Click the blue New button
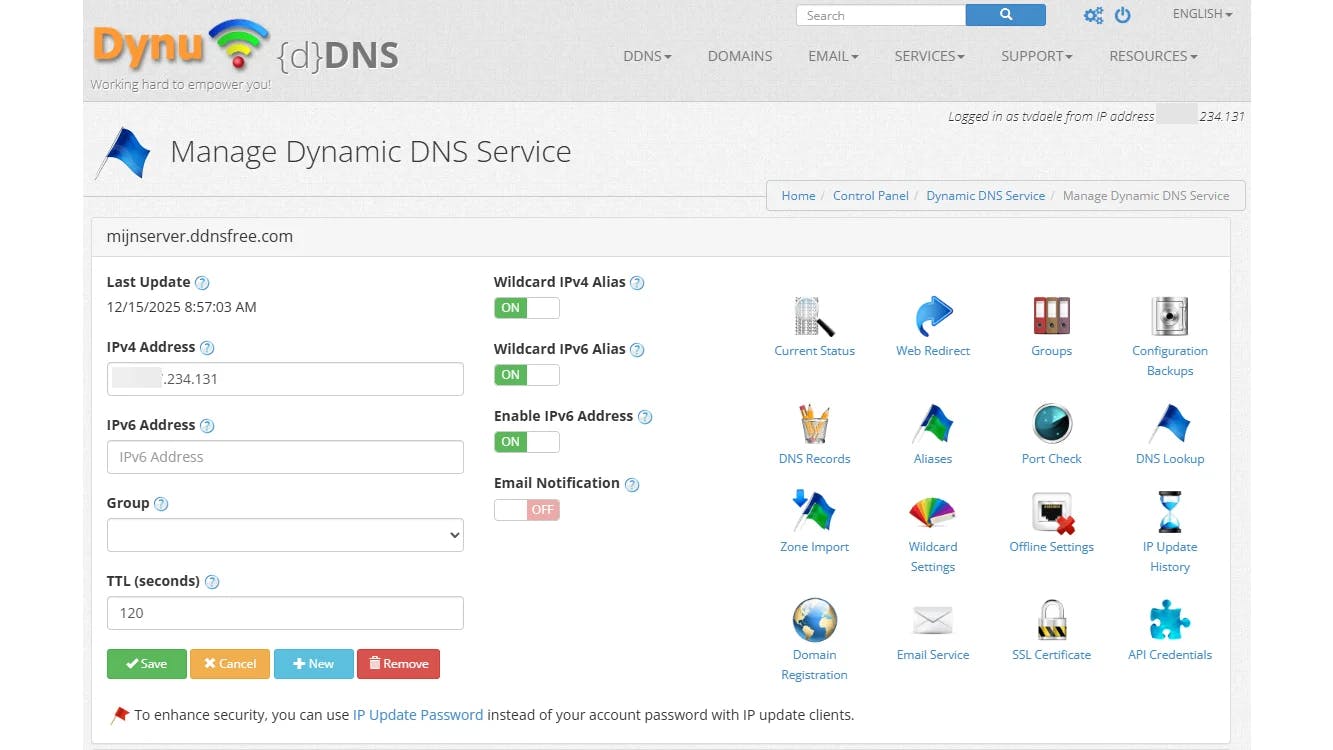Image resolution: width=1333 pixels, height=750 pixels. [x=314, y=664]
